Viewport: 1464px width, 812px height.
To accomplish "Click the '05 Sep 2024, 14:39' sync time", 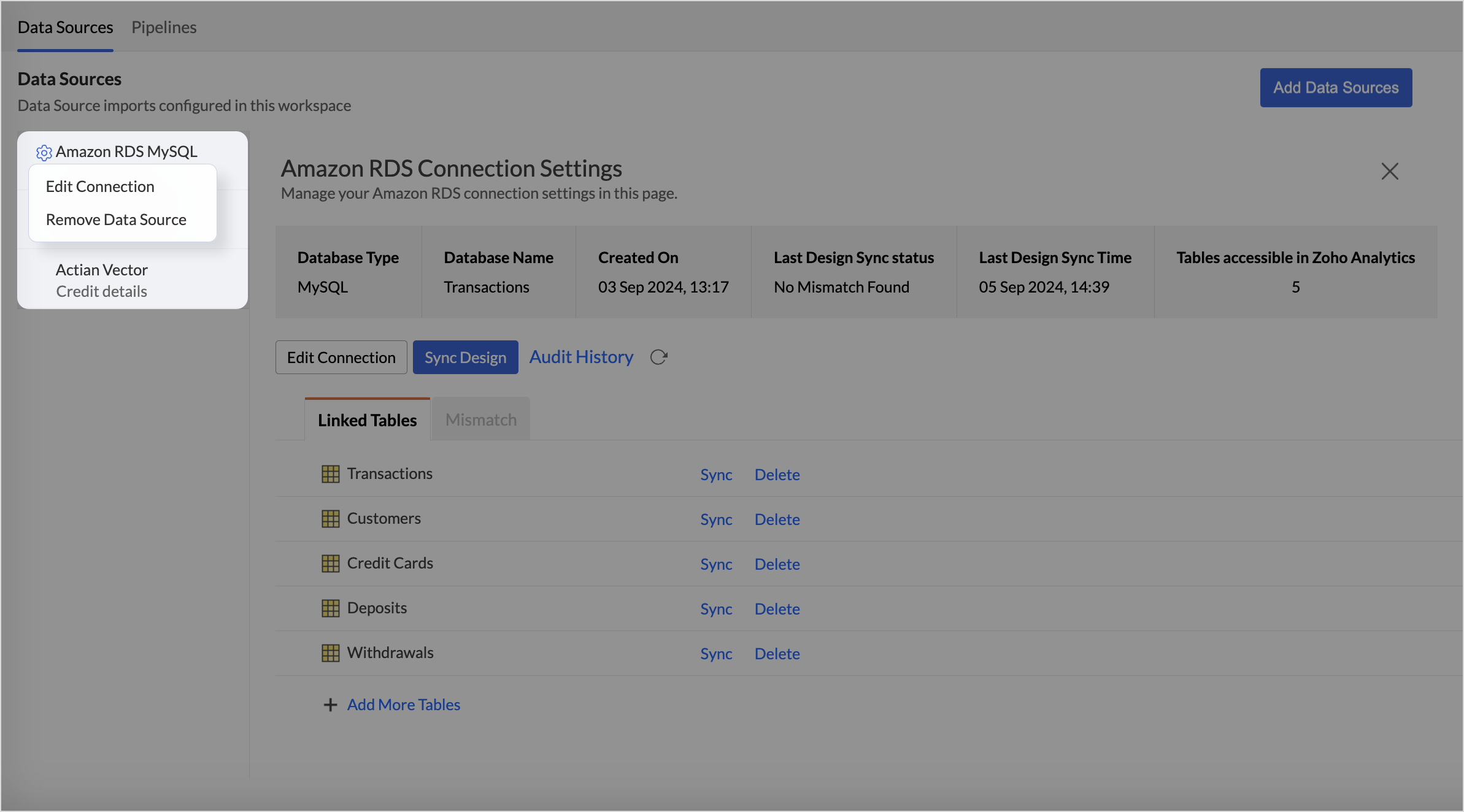I will [x=1044, y=287].
